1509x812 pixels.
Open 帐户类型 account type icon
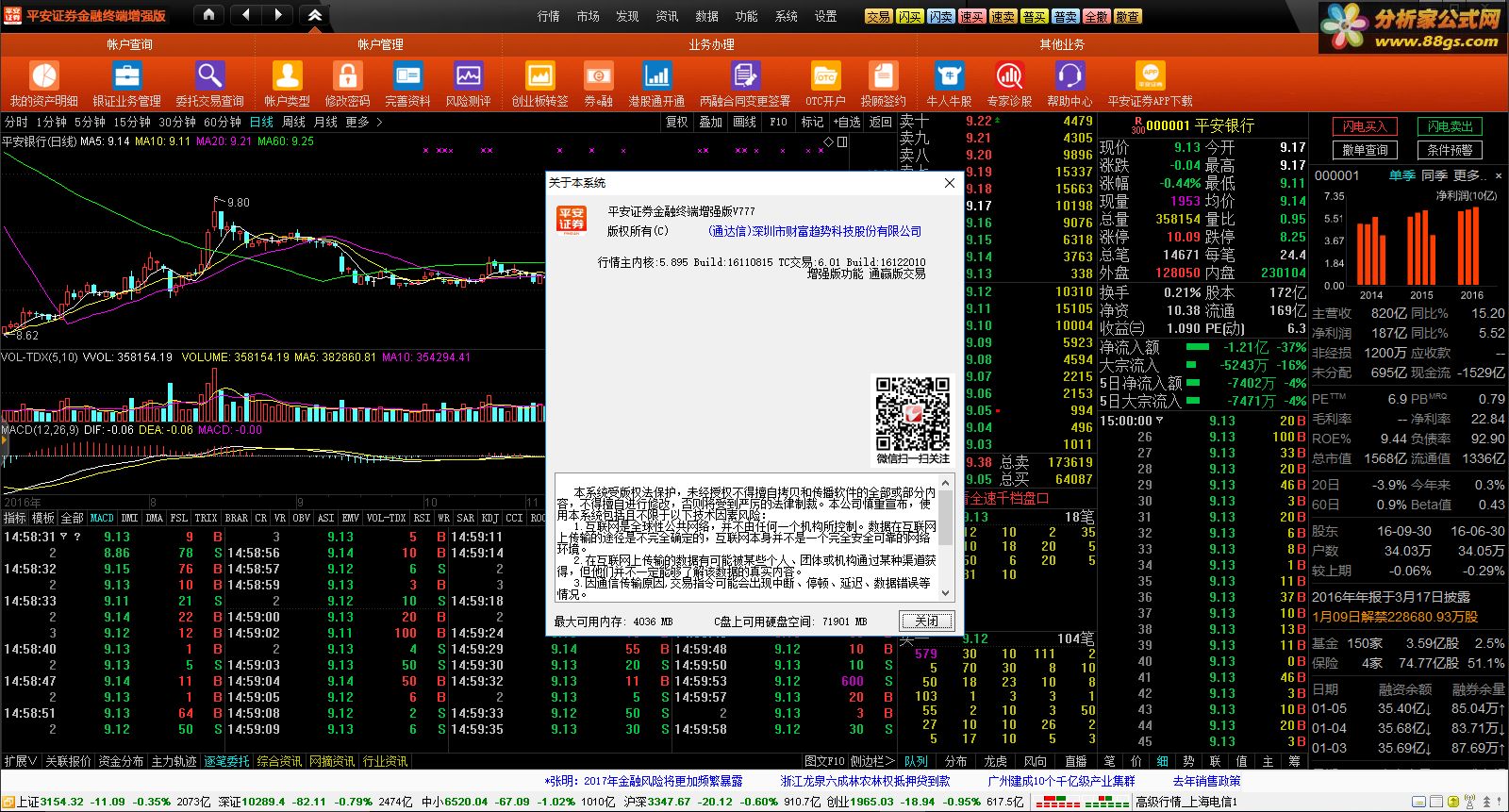click(x=287, y=75)
